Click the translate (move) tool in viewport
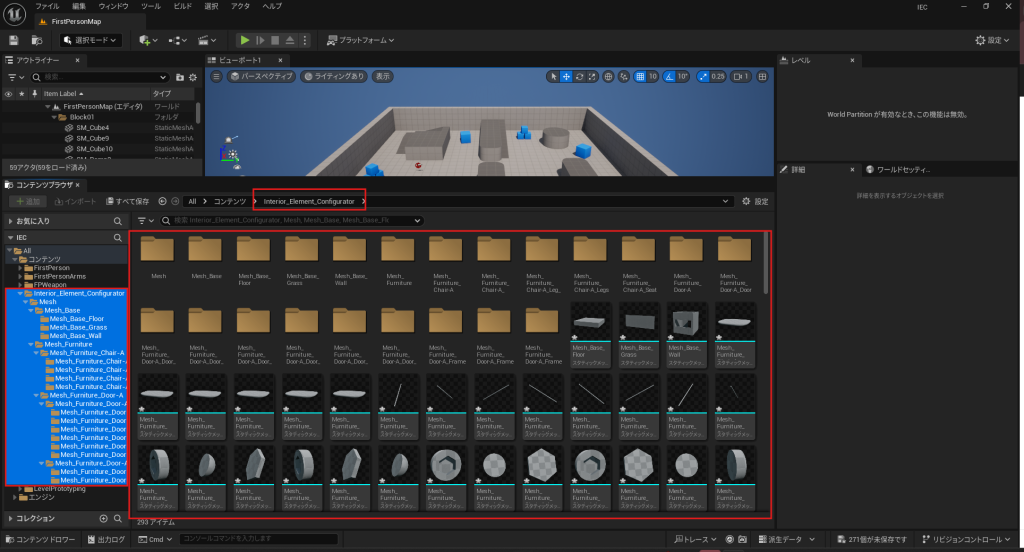1024x552 pixels. [x=566, y=76]
